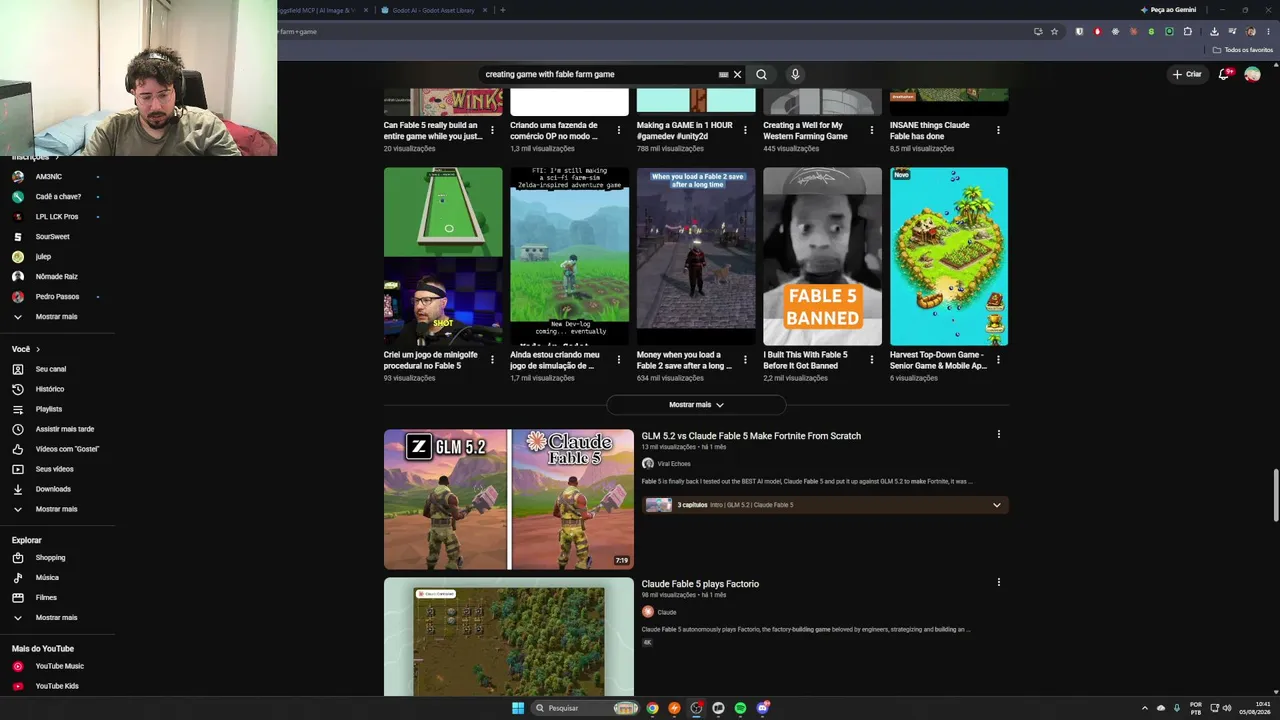
Task: Open options for "Harvest Top-Down Game" short
Action: point(998,359)
